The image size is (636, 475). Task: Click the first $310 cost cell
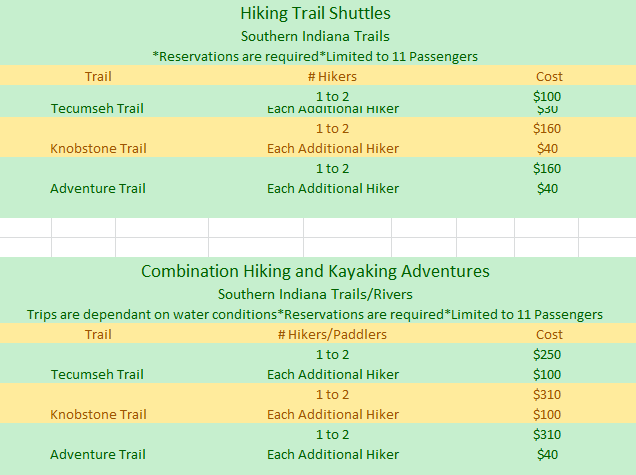(547, 395)
